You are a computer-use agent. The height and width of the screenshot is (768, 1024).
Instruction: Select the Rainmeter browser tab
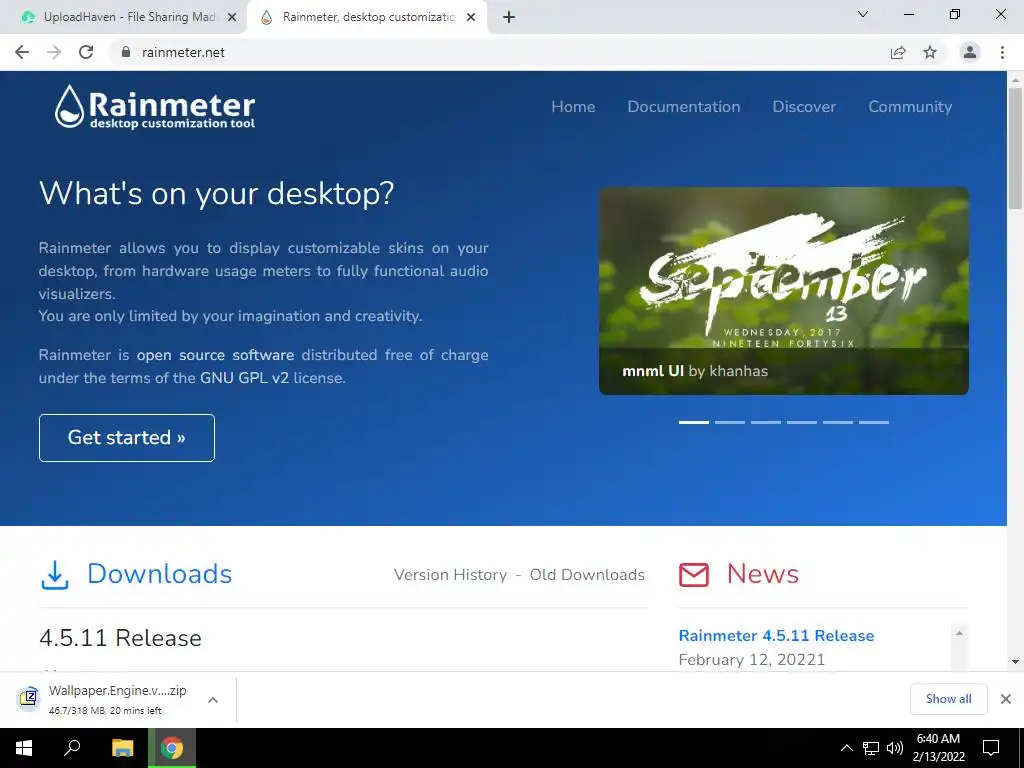367,17
